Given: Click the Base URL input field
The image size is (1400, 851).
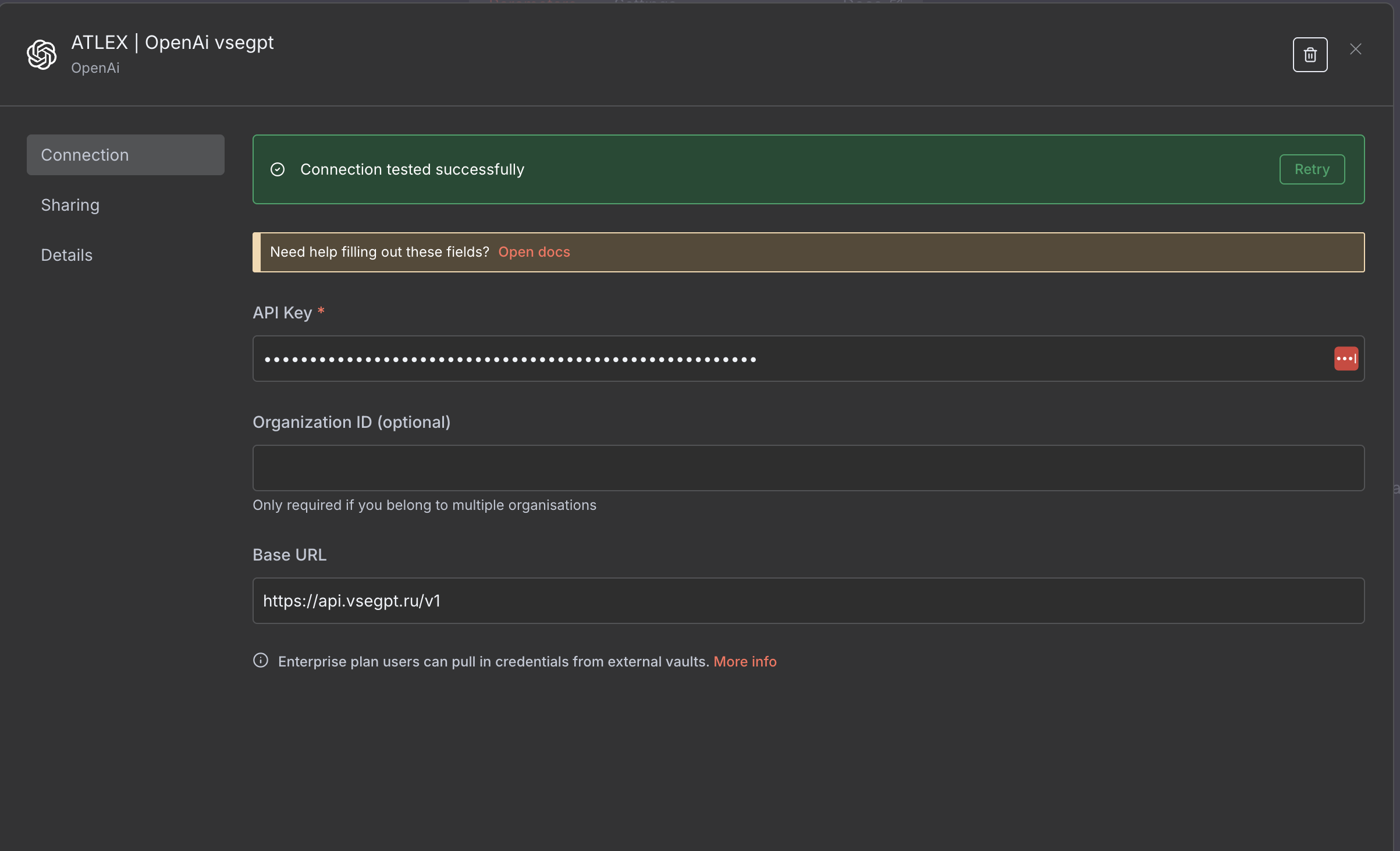Looking at the screenshot, I should (808, 601).
